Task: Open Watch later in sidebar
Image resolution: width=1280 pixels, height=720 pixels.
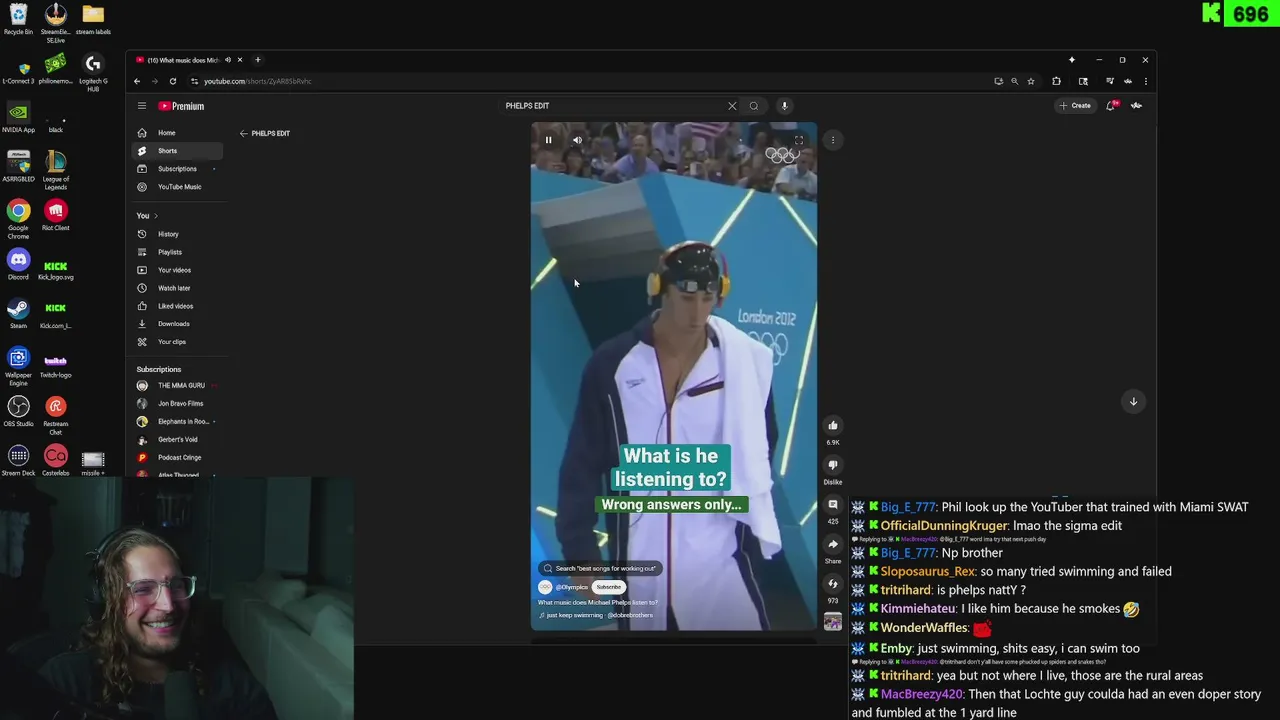Action: [177, 288]
